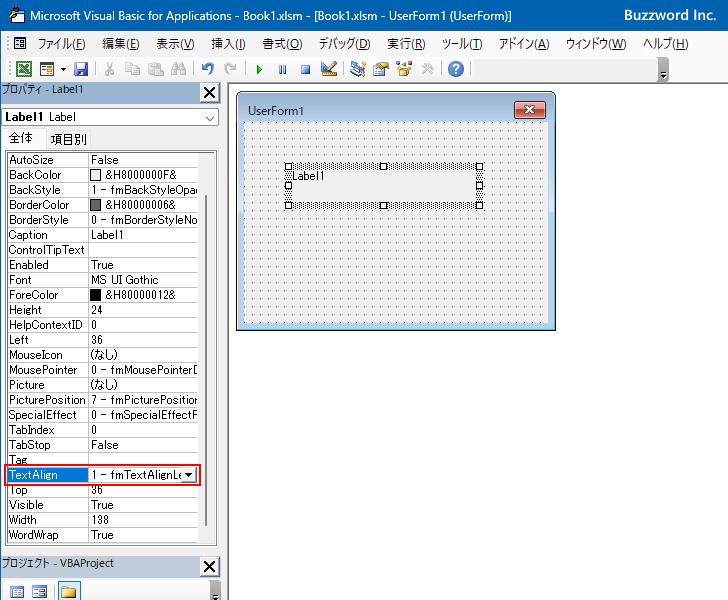Open the ウィンドウ(W) menu
Screen dimensions: 728x600
click(x=596, y=44)
